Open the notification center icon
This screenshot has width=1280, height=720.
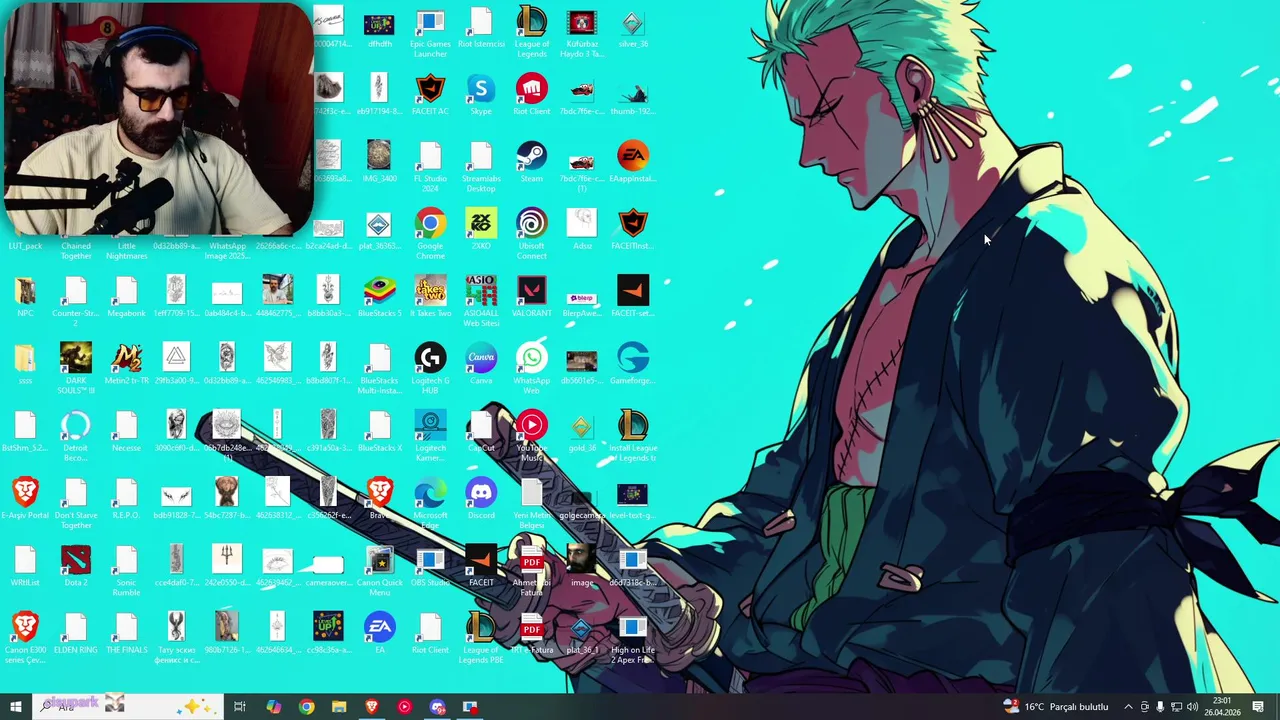pos(1258,707)
